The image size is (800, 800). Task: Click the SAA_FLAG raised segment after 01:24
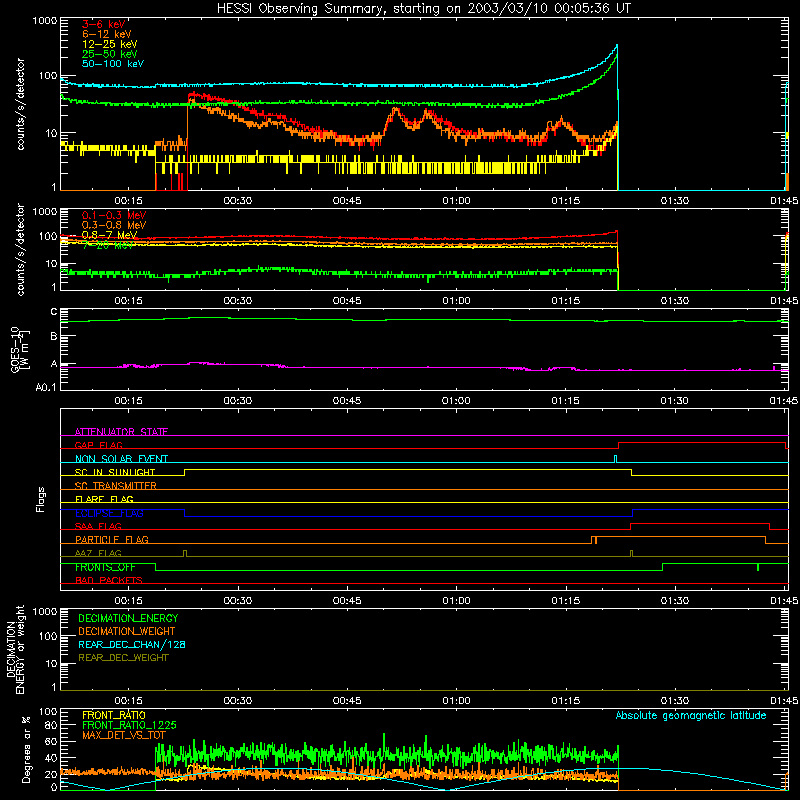click(700, 523)
